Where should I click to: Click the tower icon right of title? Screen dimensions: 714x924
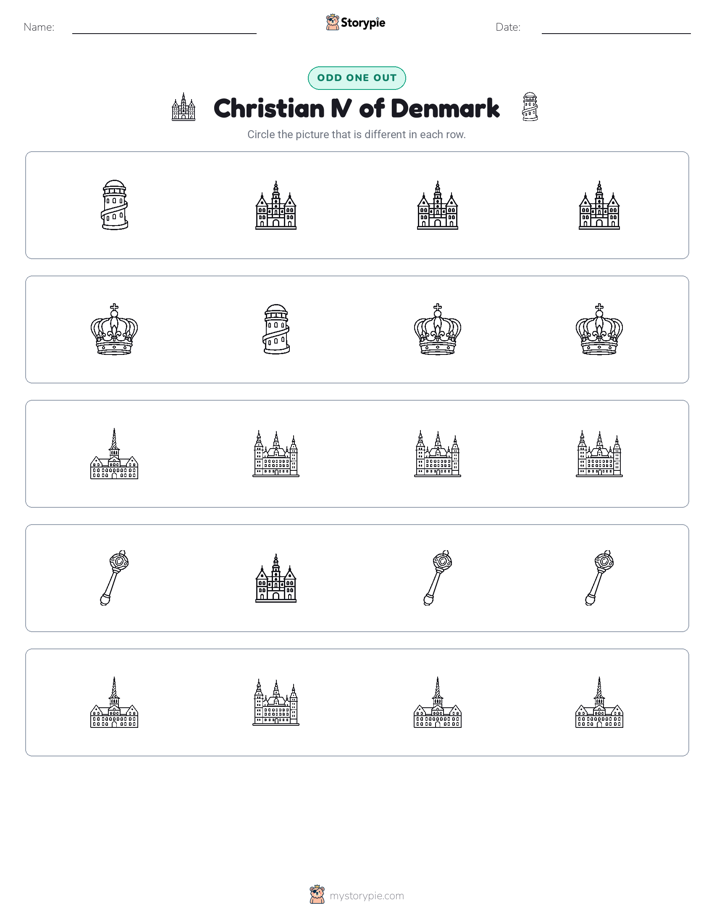coord(530,107)
